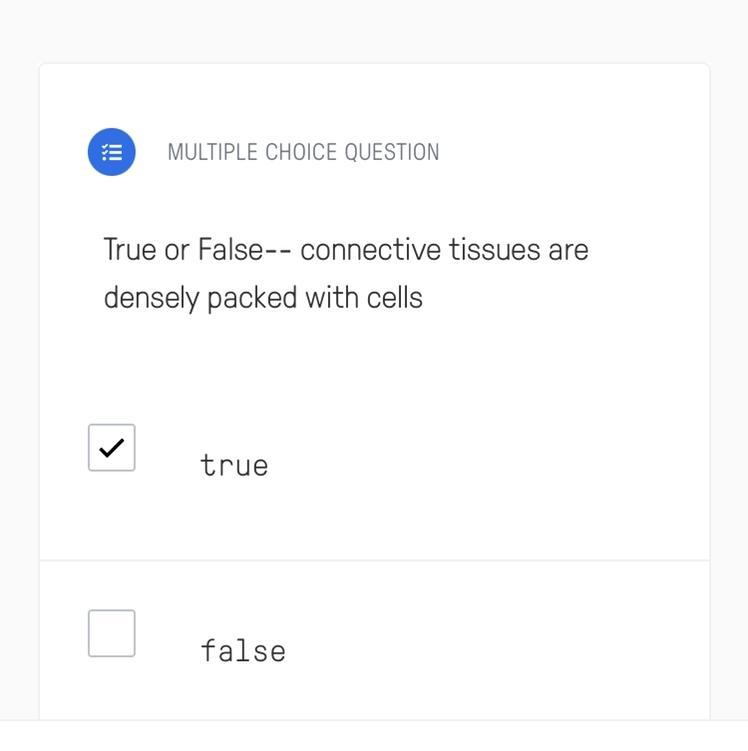Choose the "false" answer label text

tap(243, 651)
